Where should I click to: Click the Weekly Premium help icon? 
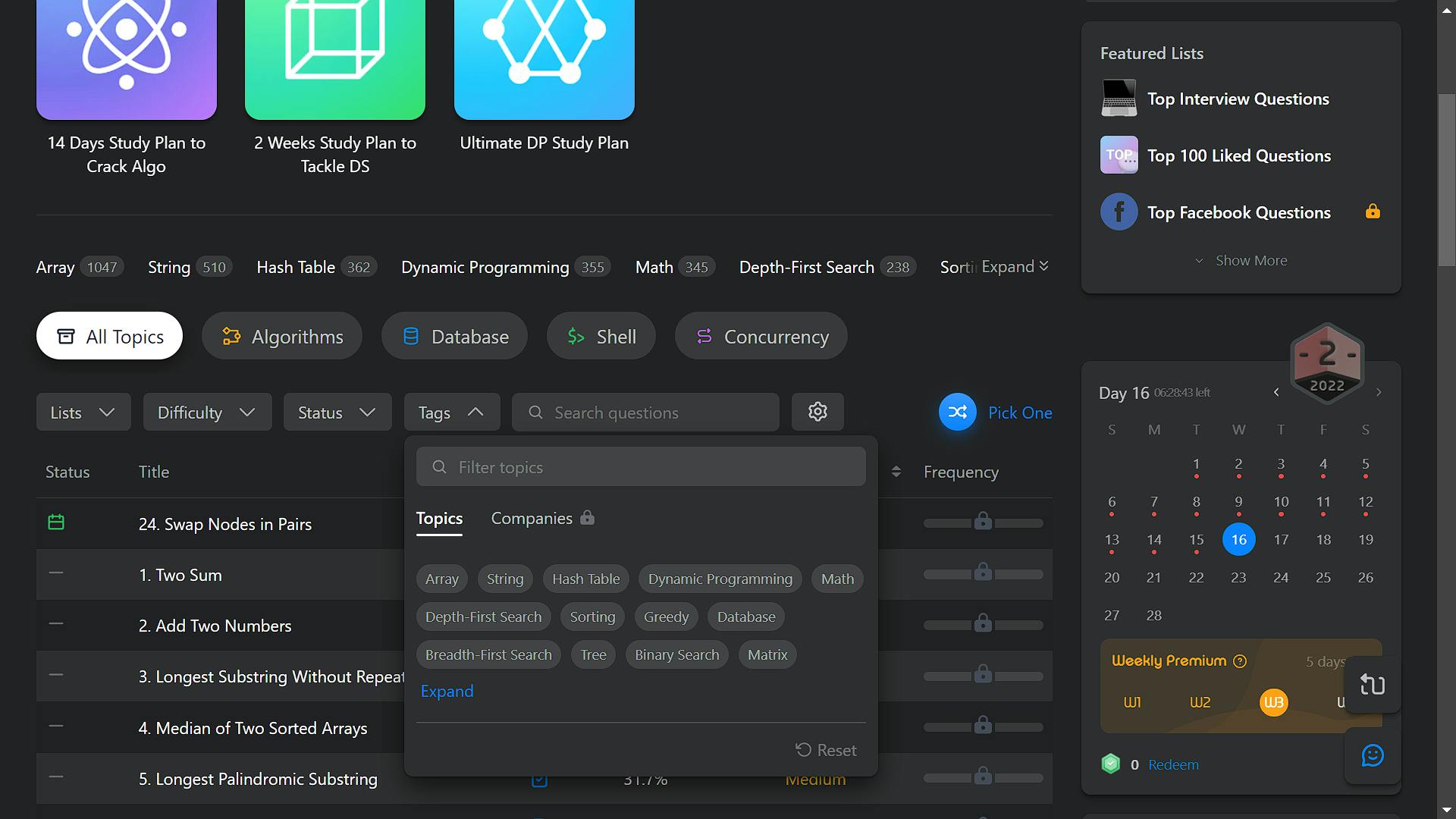(1240, 661)
